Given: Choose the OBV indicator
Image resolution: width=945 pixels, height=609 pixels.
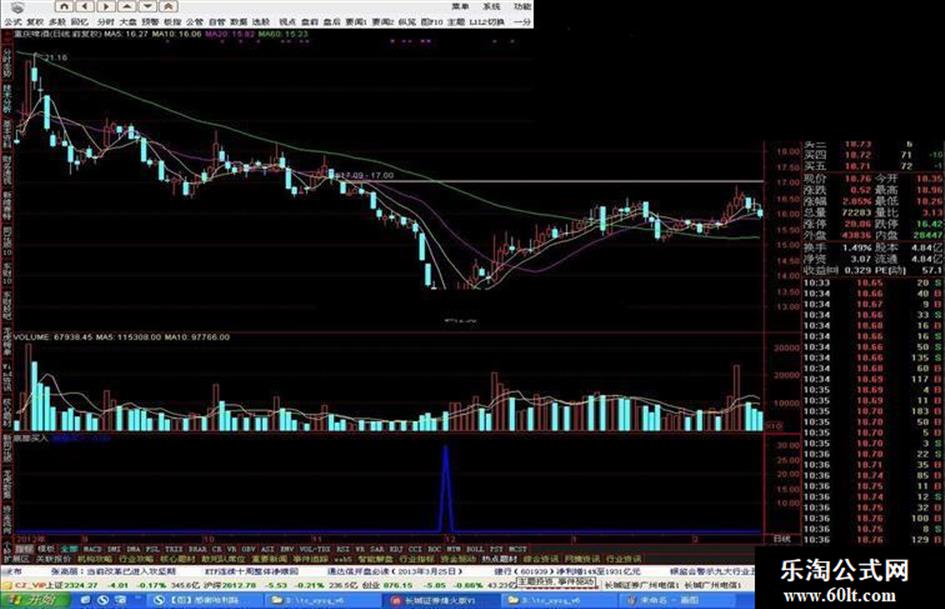Looking at the screenshot, I should click(x=248, y=549).
